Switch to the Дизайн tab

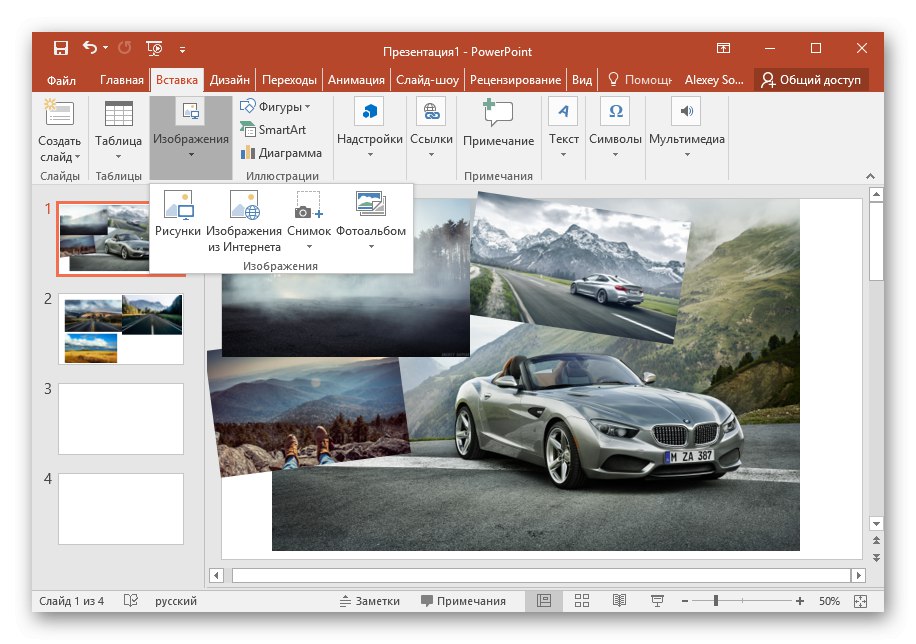click(230, 80)
